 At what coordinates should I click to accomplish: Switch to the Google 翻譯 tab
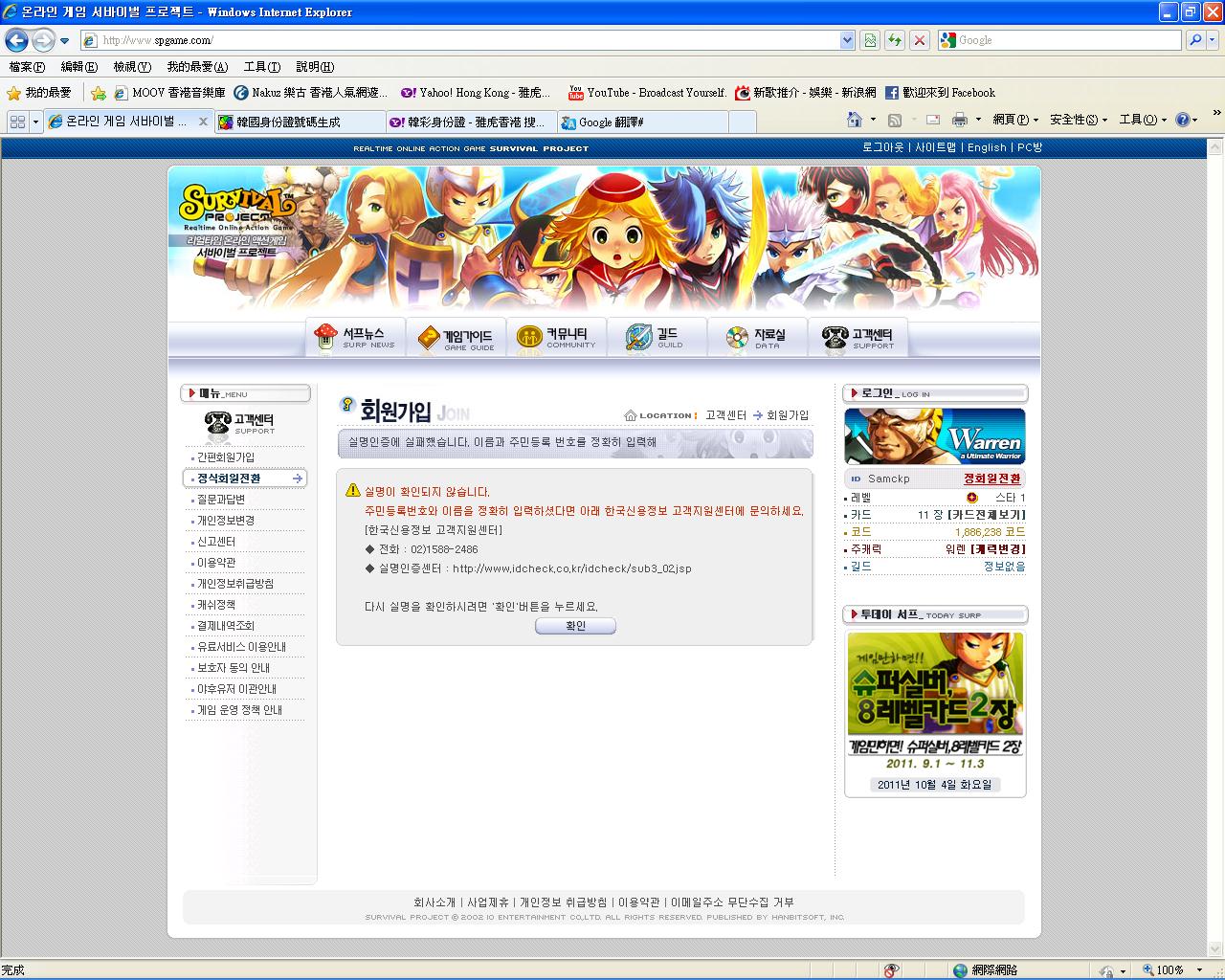click(643, 122)
